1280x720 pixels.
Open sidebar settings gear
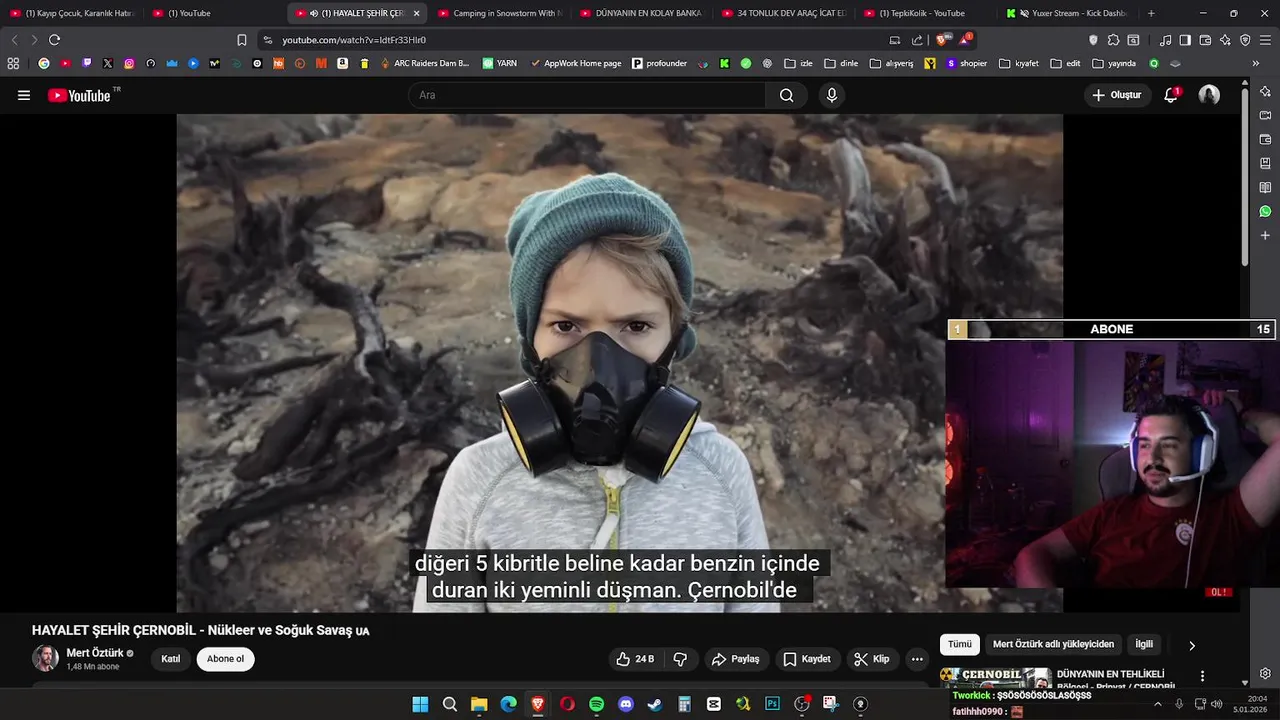pyautogui.click(x=1265, y=674)
